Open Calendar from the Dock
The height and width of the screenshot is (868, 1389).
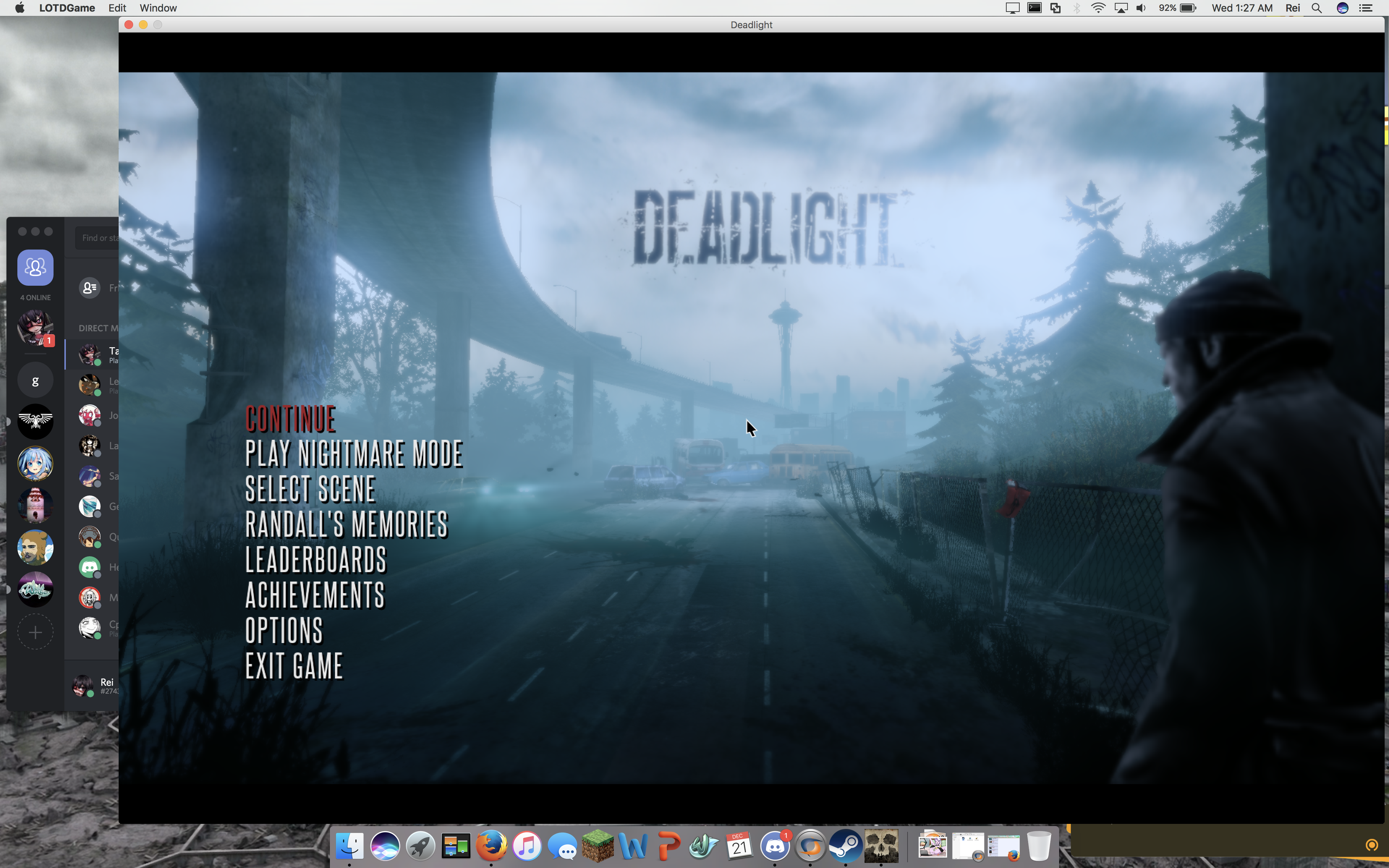click(739, 846)
